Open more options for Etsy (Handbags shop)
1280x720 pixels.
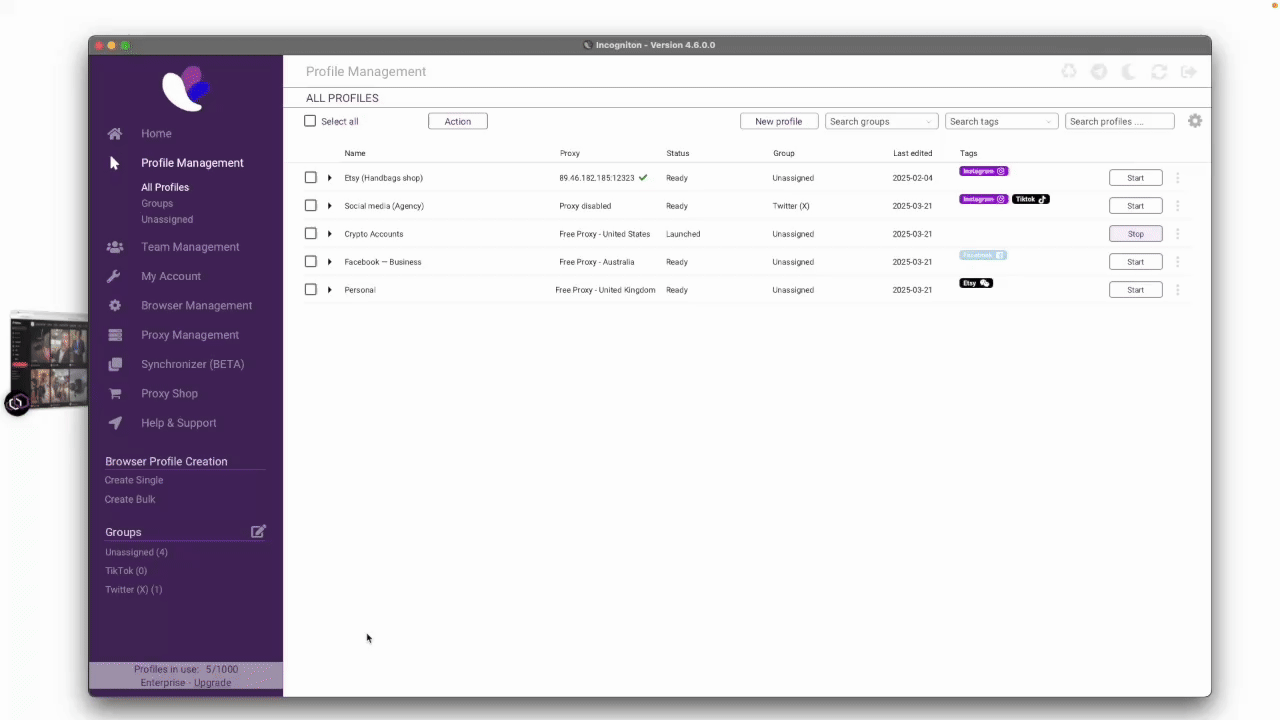[x=1177, y=178]
